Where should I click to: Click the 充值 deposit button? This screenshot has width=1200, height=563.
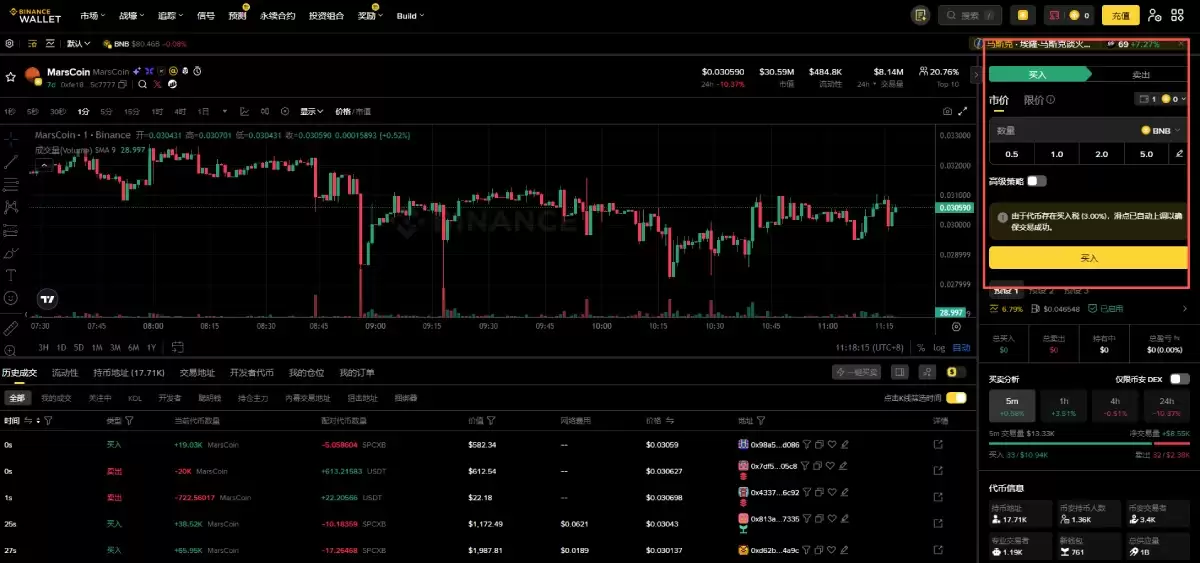point(1120,15)
